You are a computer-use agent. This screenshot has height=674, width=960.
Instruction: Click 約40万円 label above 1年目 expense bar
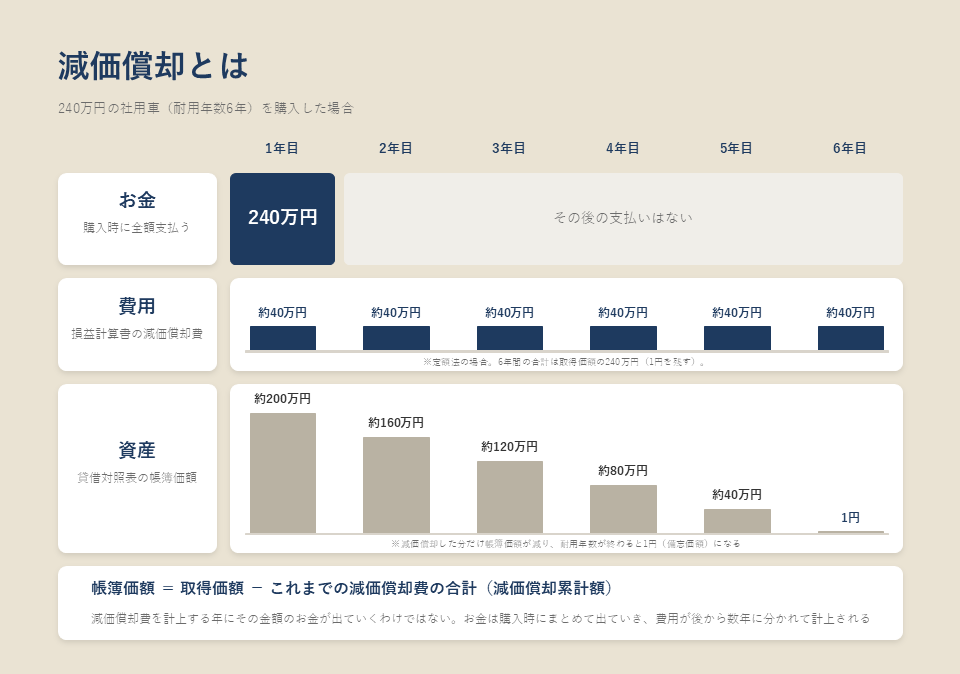click(x=282, y=313)
